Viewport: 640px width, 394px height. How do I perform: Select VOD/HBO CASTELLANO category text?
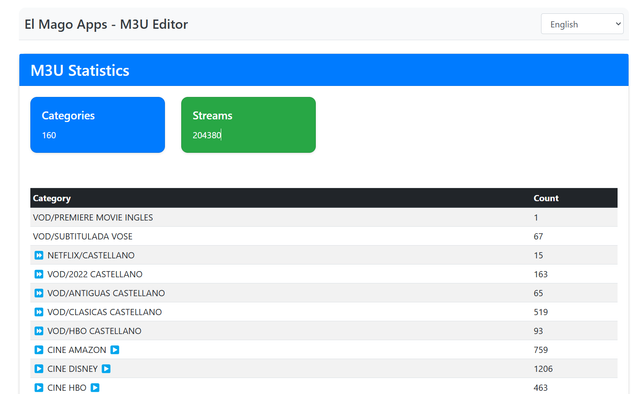point(94,331)
